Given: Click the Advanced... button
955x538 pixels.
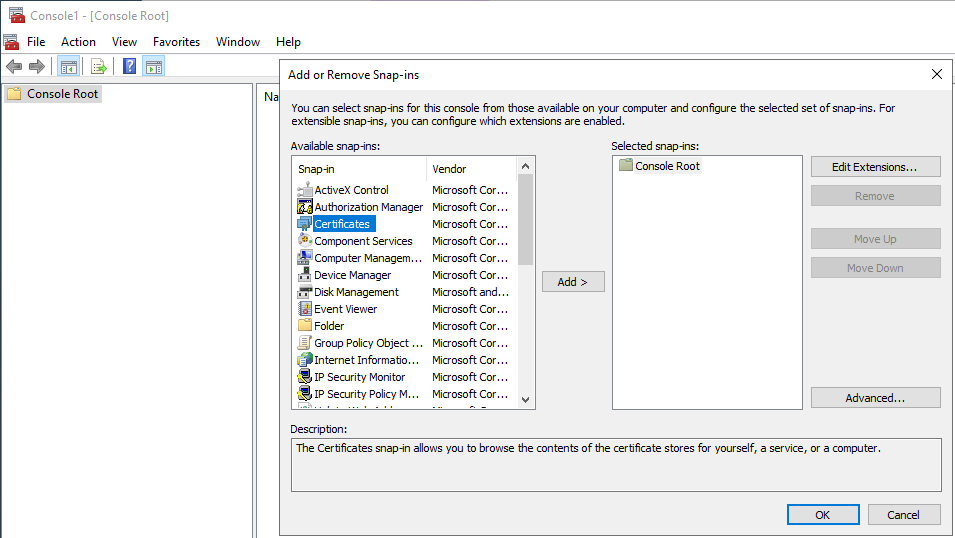Looking at the screenshot, I should click(x=875, y=398).
